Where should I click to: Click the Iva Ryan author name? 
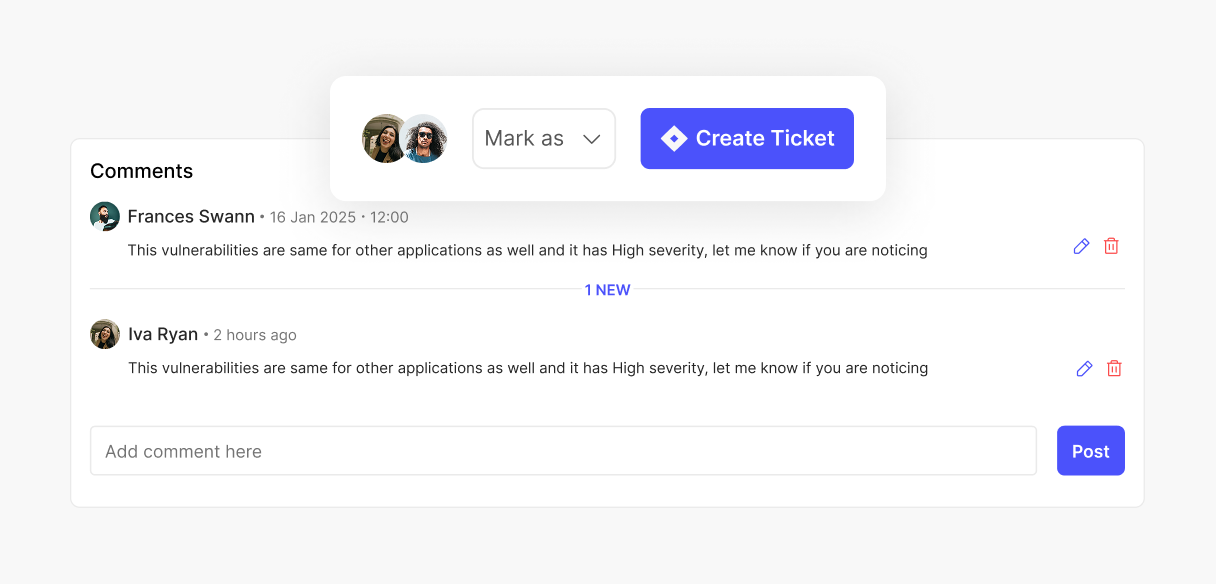(163, 335)
